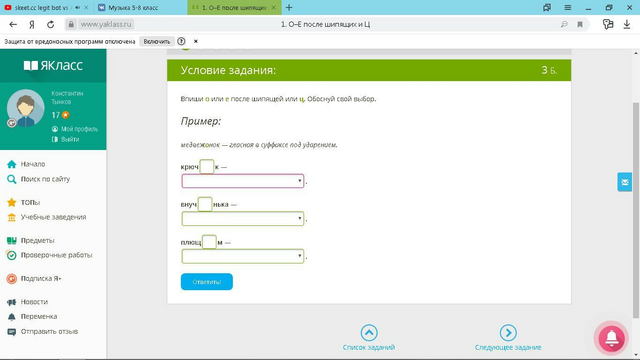Open Подписка Я+ page

coord(41,278)
